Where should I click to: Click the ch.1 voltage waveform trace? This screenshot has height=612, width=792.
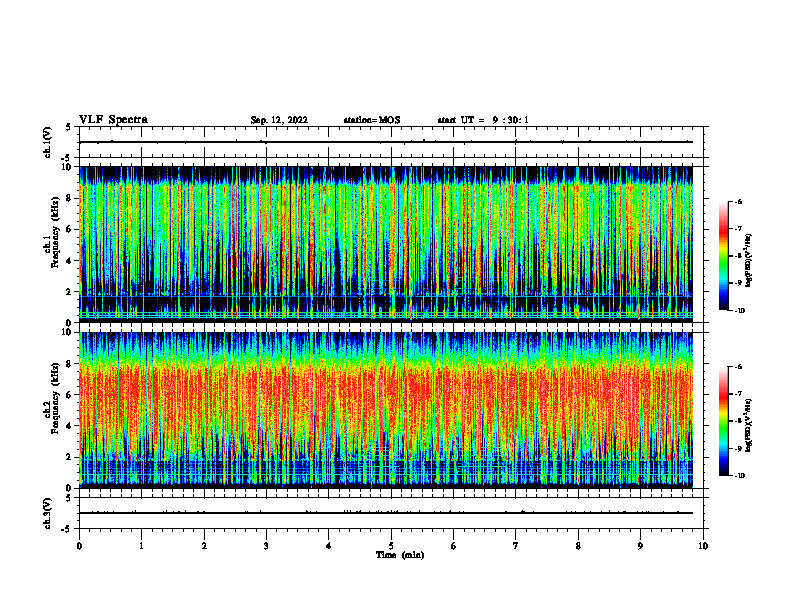(x=386, y=142)
